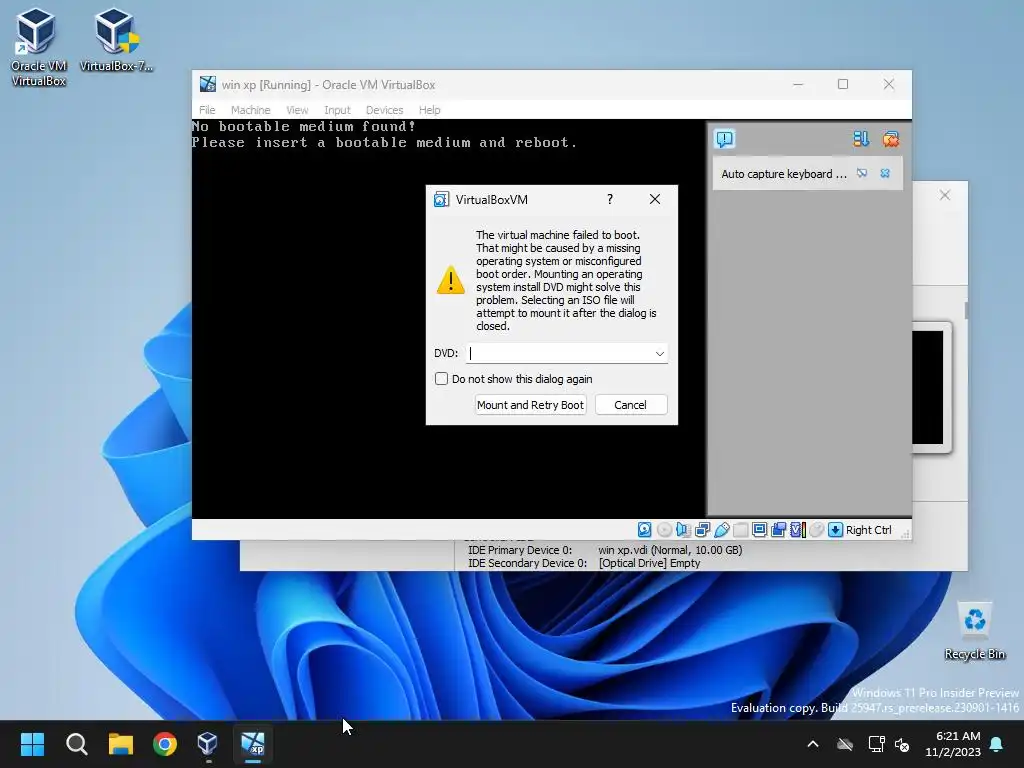Viewport: 1024px width, 768px height.
Task: Expand the DVD combo box arrow
Action: click(x=660, y=353)
